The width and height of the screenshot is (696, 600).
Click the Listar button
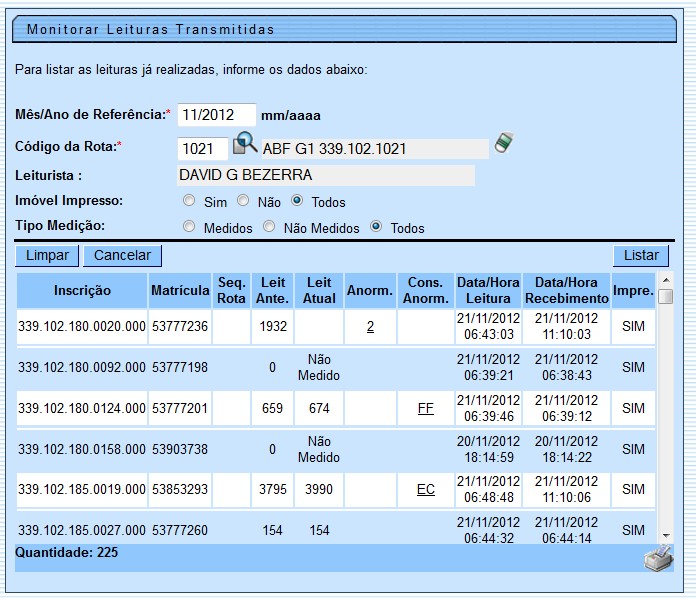(641, 256)
